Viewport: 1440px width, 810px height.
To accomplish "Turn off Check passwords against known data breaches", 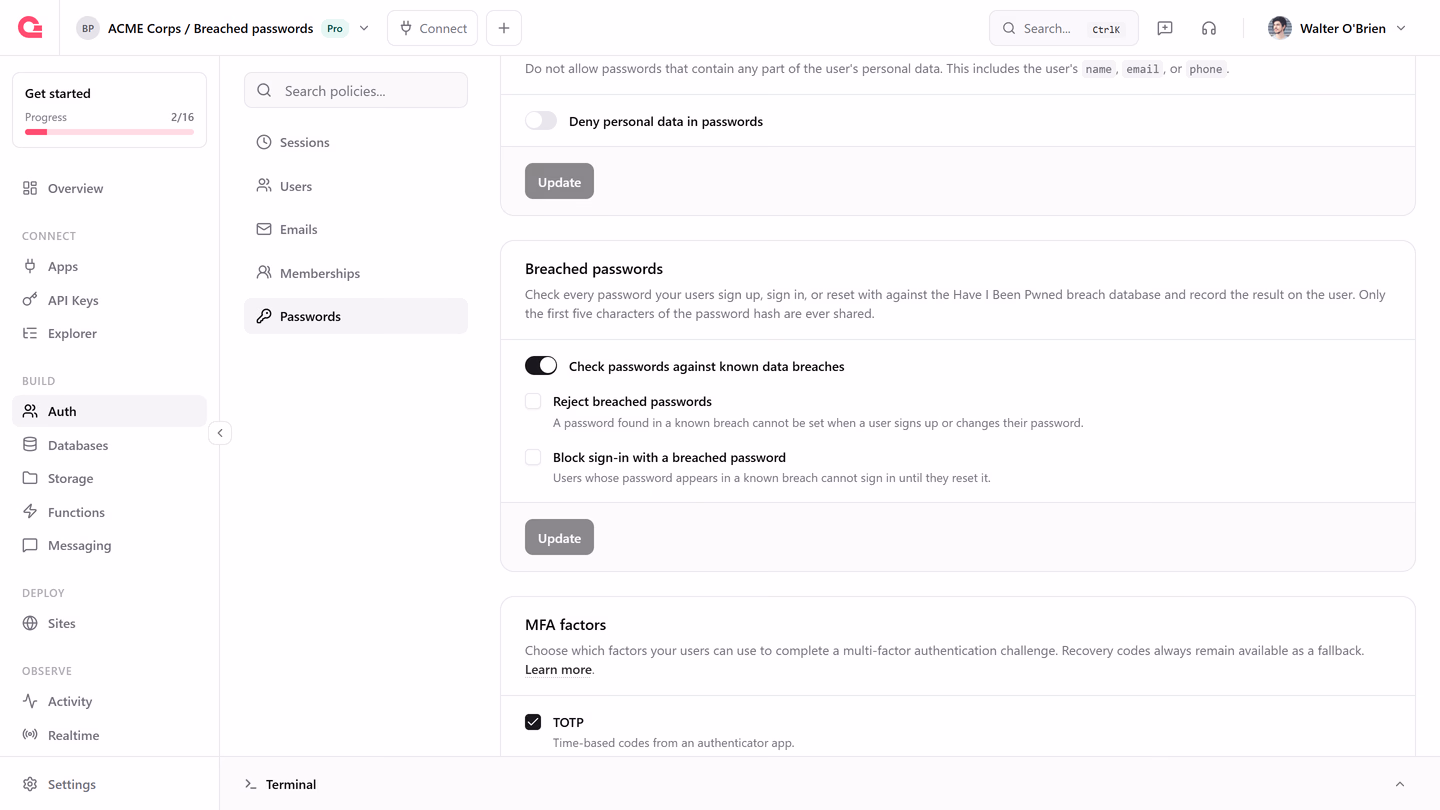I will coord(541,366).
